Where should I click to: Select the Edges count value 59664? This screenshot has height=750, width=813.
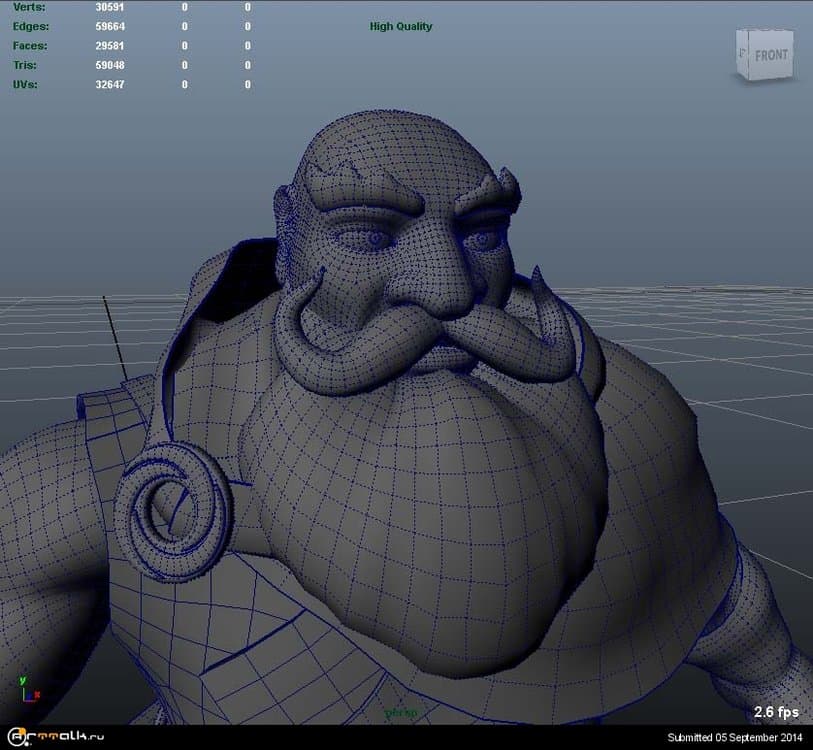110,26
